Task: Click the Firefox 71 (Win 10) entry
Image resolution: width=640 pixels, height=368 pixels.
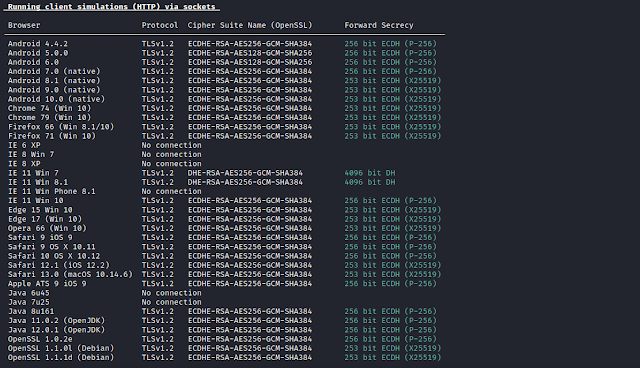Action: 52,136
